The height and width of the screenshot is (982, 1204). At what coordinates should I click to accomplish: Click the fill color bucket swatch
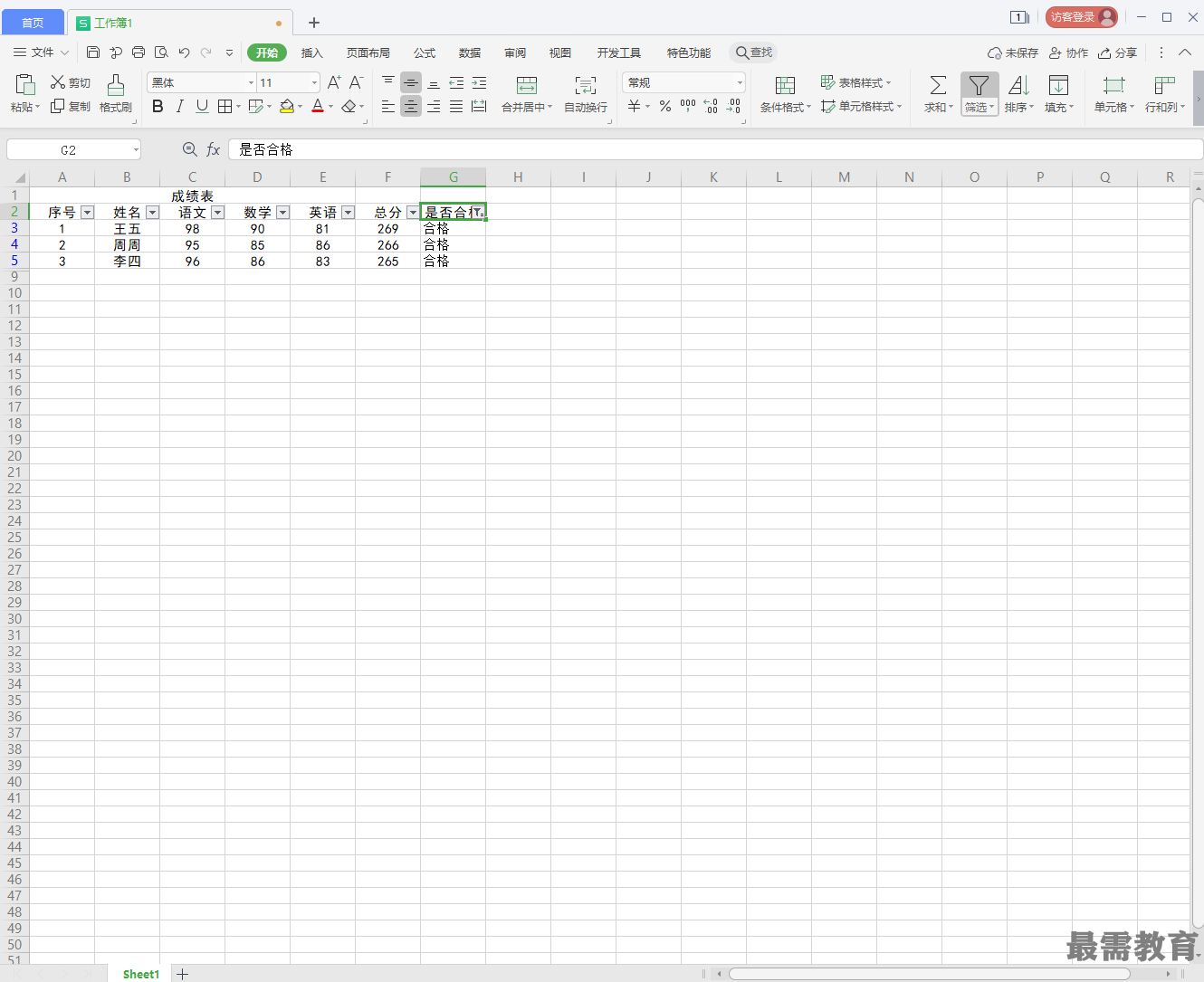point(287,107)
